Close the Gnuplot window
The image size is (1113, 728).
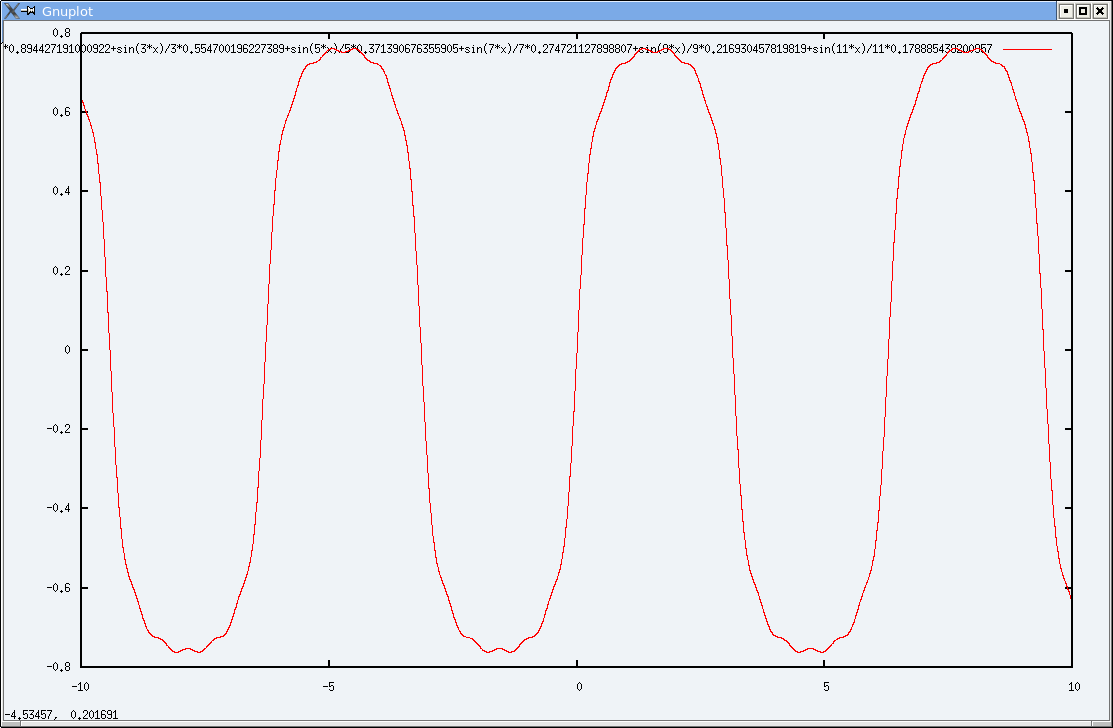pos(1100,11)
